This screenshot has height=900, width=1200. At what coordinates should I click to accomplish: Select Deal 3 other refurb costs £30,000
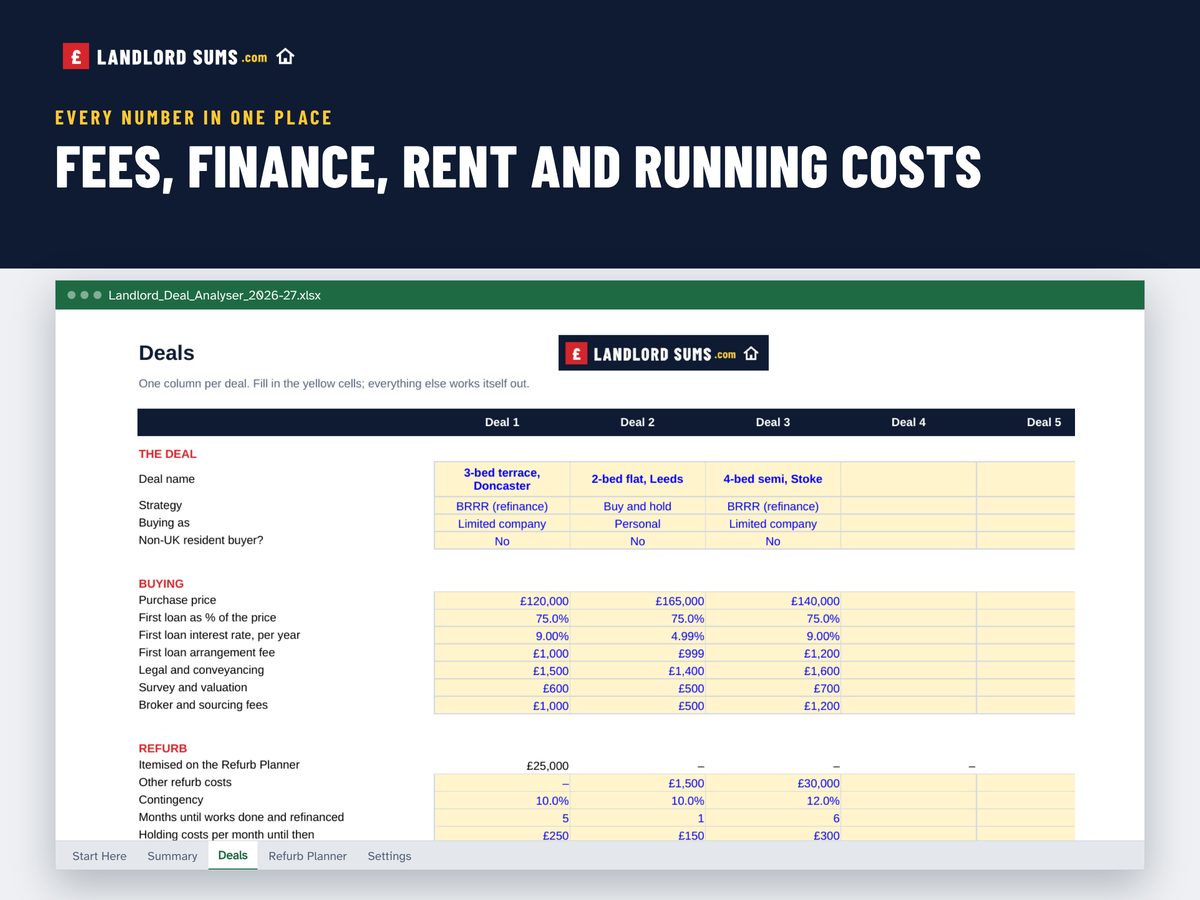[773, 783]
